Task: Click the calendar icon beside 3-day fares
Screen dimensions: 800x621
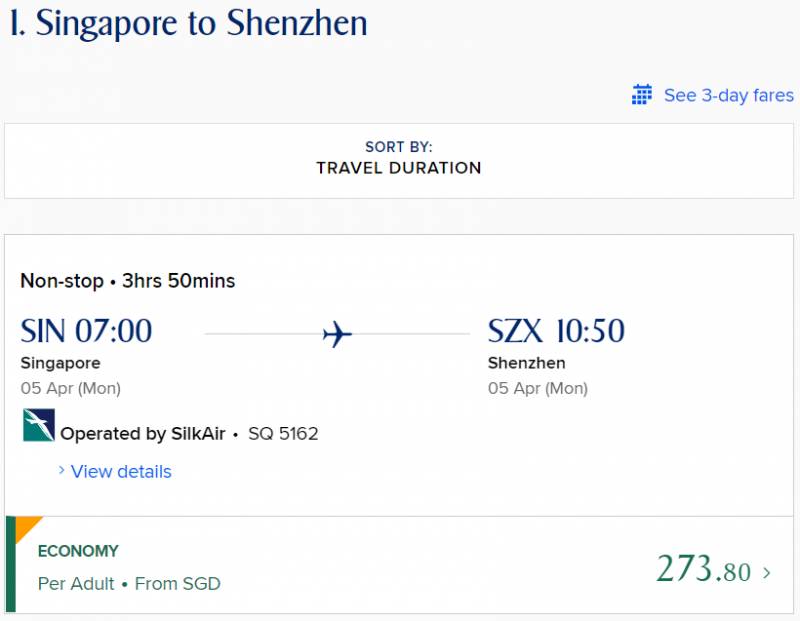Action: [642, 95]
